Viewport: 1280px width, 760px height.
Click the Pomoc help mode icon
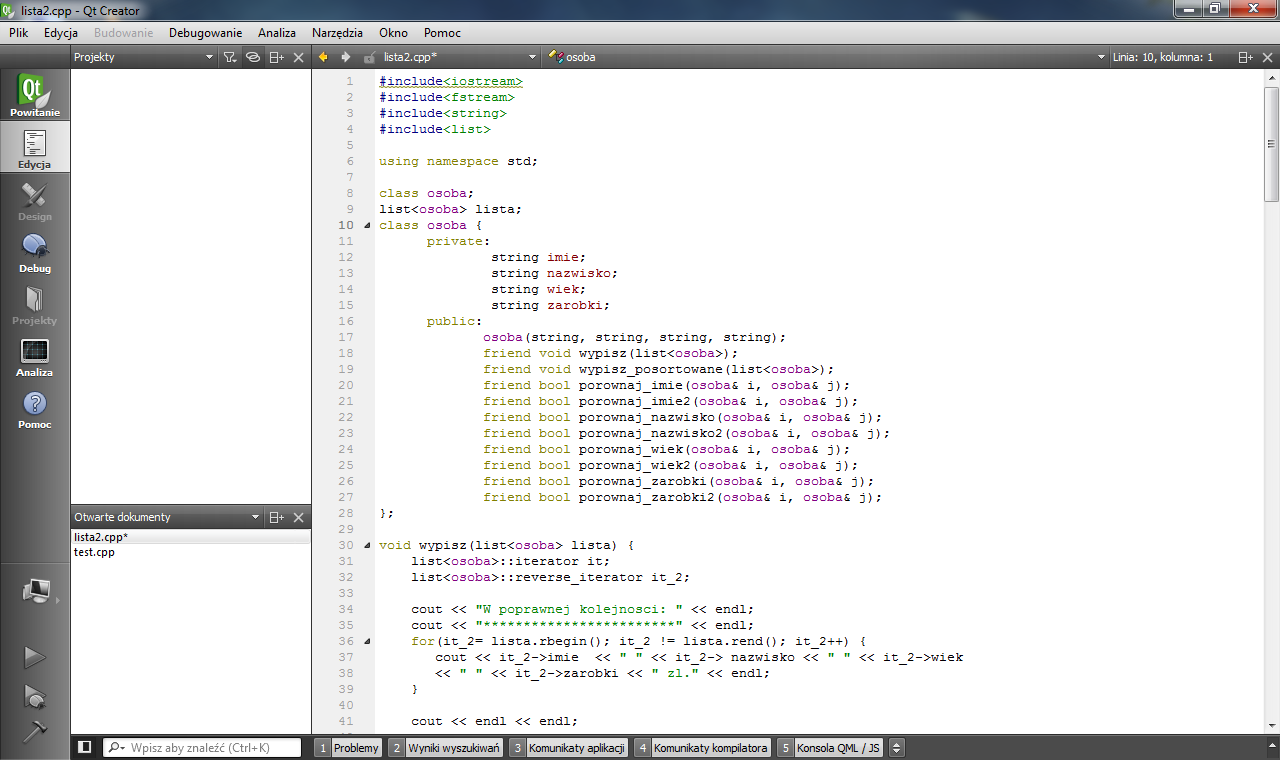coord(35,409)
